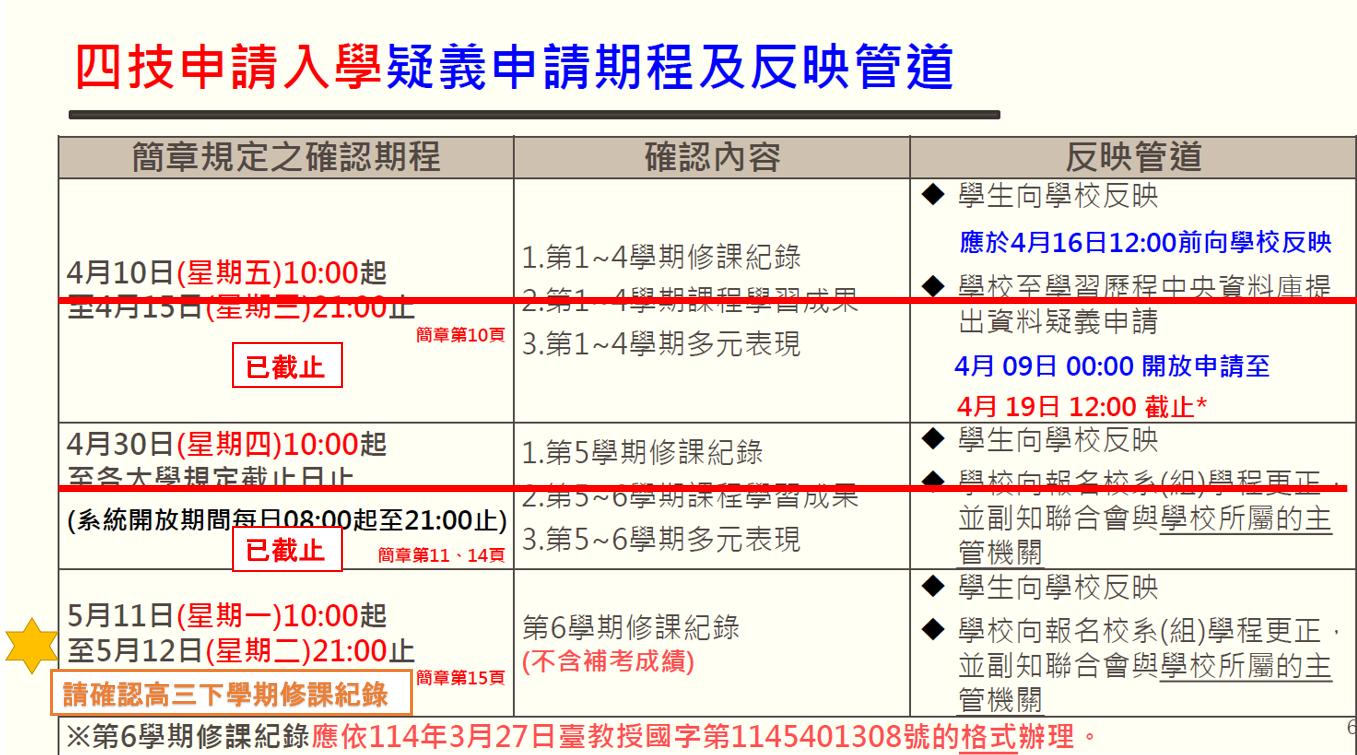
Task: Select the line 2.第5~6學期課程學習成果
Action: pyautogui.click(x=690, y=495)
